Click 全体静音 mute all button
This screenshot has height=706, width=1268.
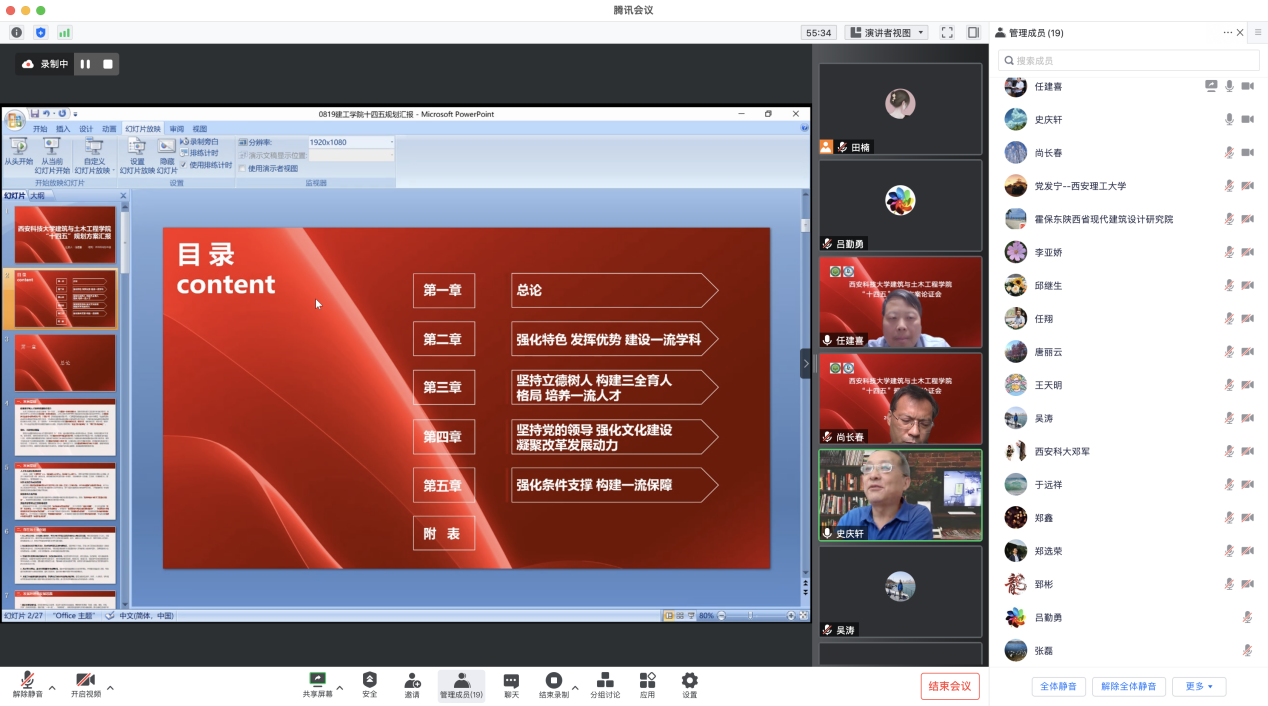(1058, 686)
